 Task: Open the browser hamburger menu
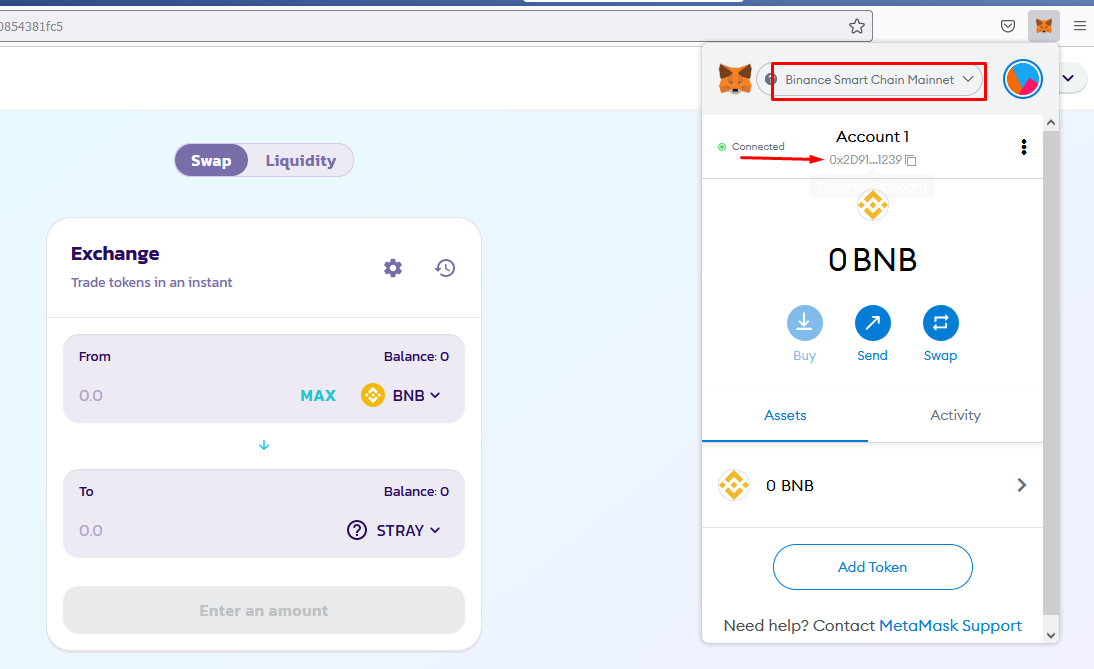pos(1079,27)
